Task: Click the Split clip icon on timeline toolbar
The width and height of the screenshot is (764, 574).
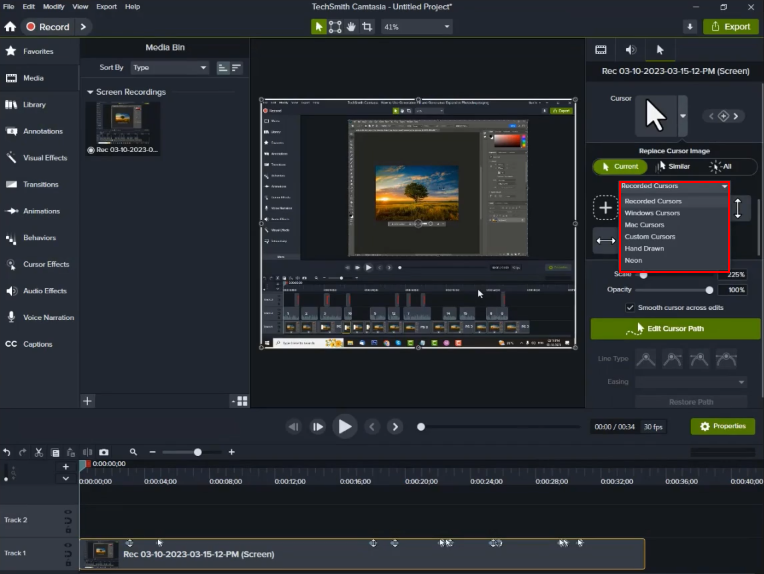Action: pos(86,452)
